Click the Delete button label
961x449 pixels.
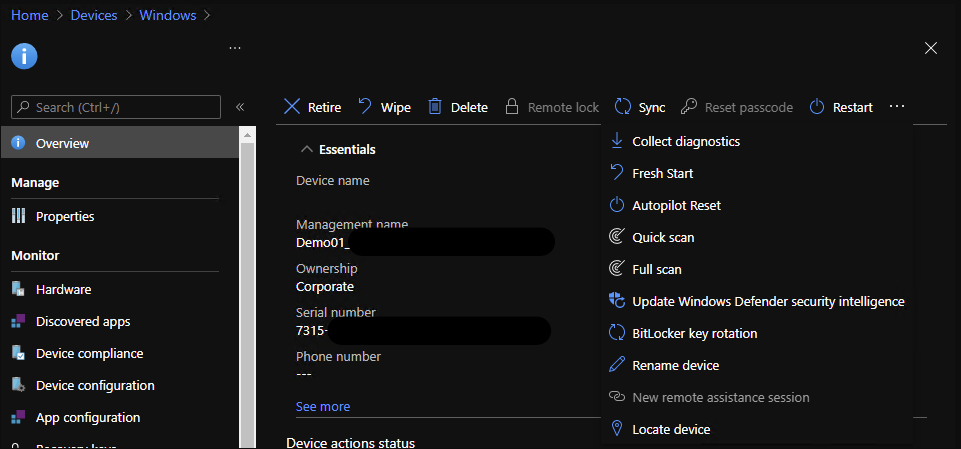(x=469, y=107)
